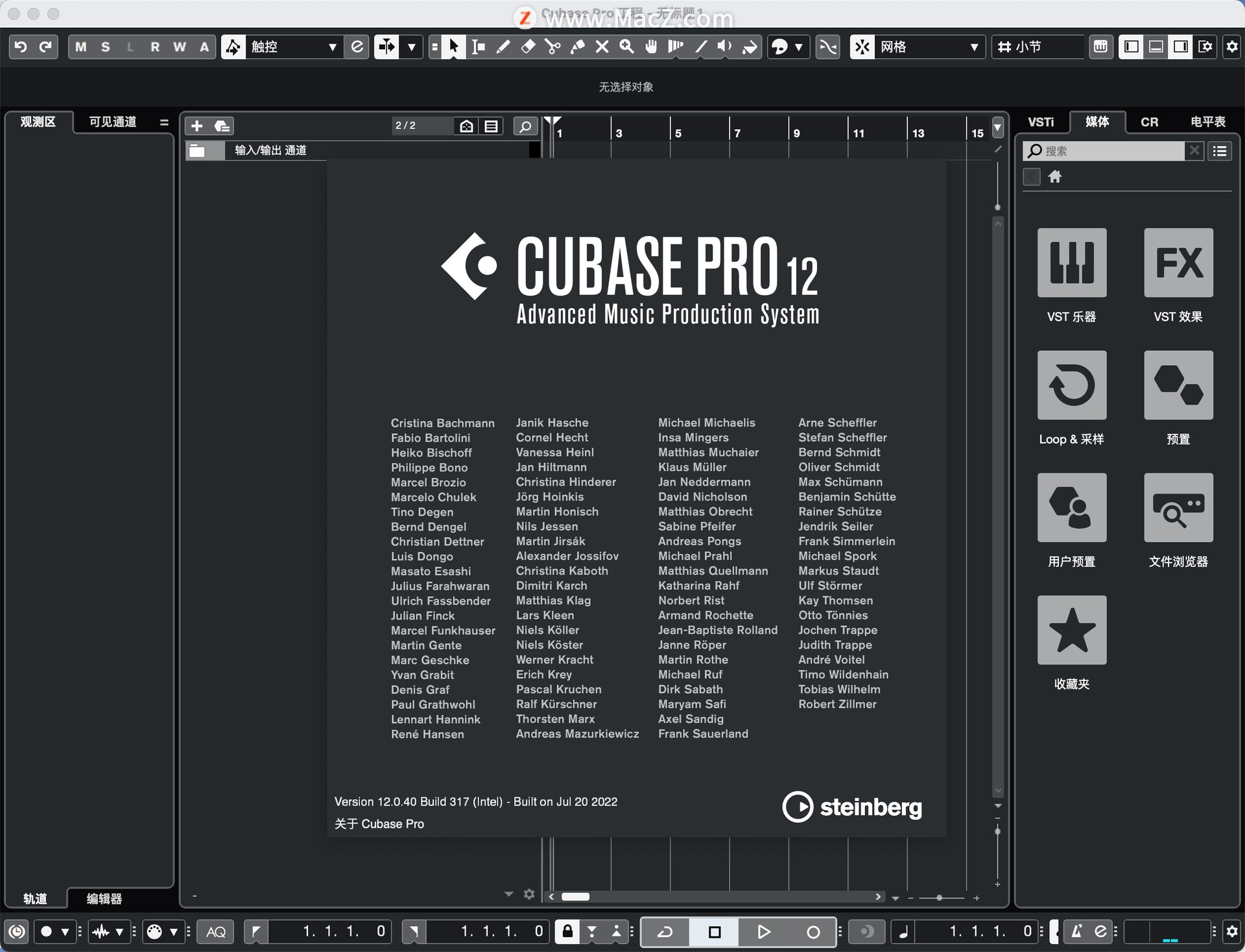Open the VST Instruments media tile
Screen dimensions: 1245x952
[1071, 263]
